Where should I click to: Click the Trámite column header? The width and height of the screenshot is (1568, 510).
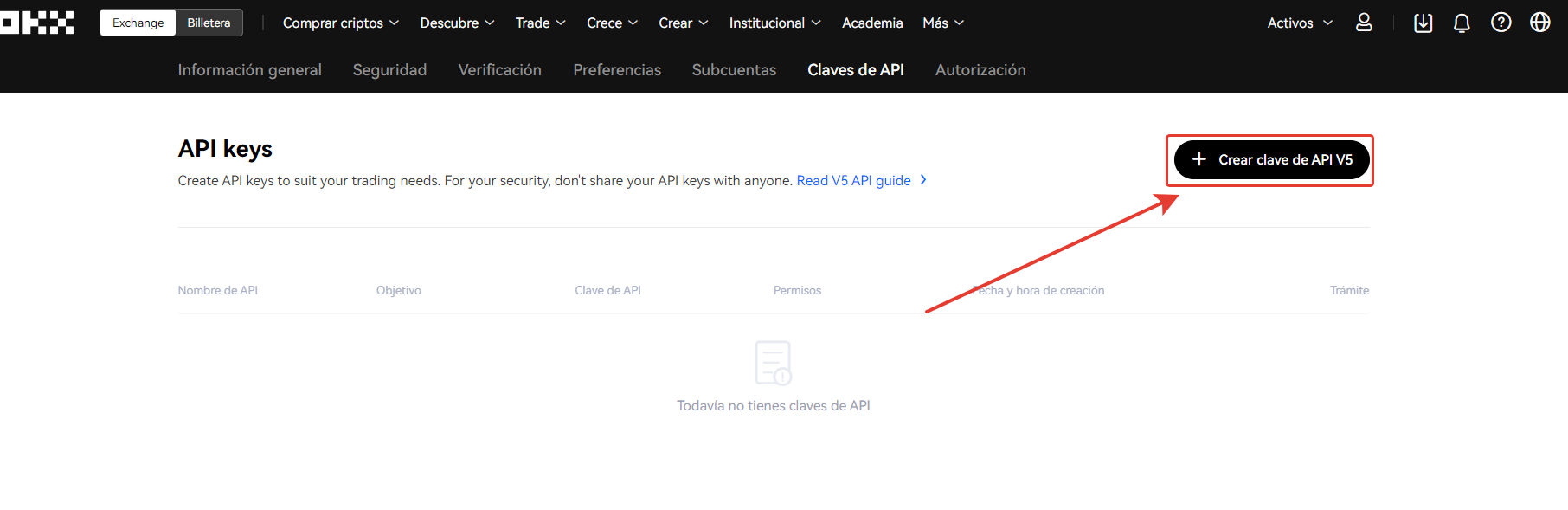click(x=1349, y=290)
